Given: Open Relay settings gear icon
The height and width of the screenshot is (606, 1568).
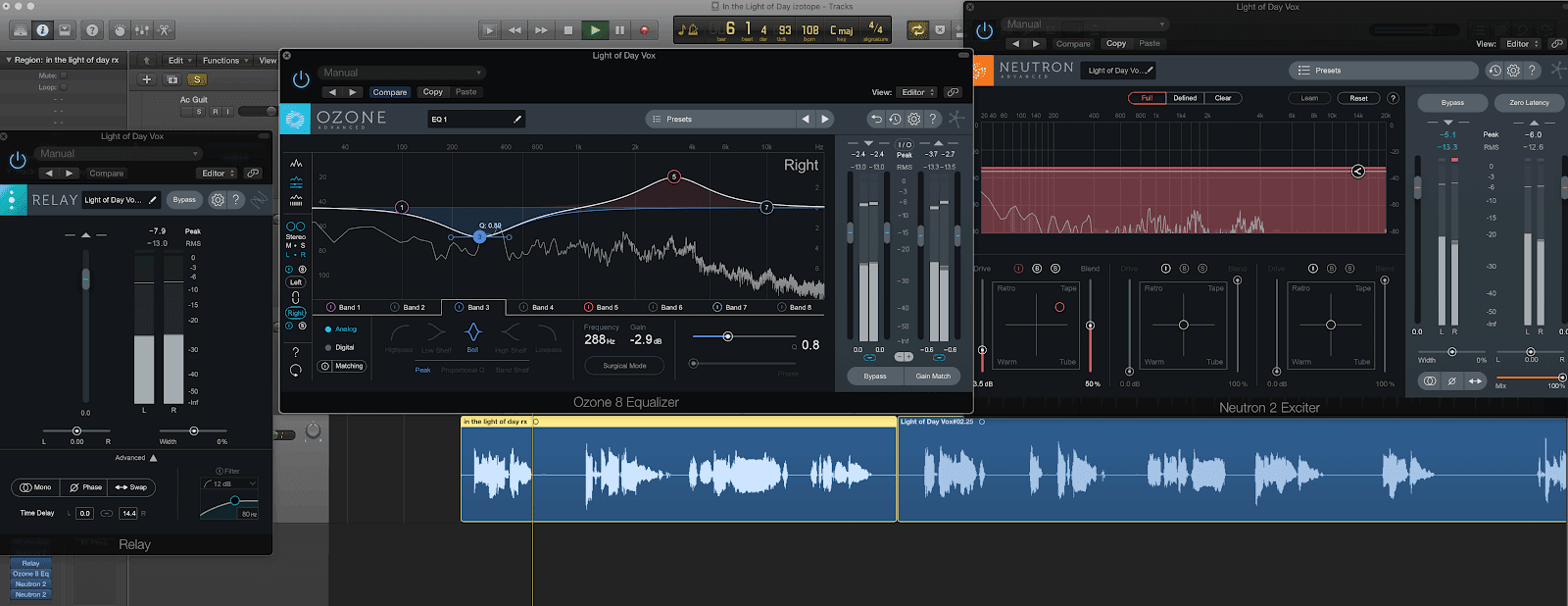Looking at the screenshot, I should [218, 200].
